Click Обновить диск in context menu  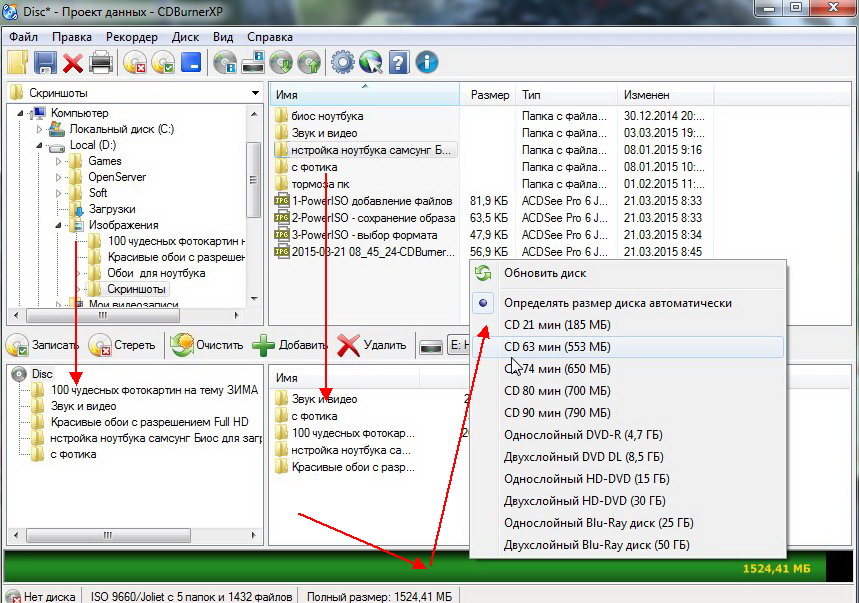click(x=628, y=273)
